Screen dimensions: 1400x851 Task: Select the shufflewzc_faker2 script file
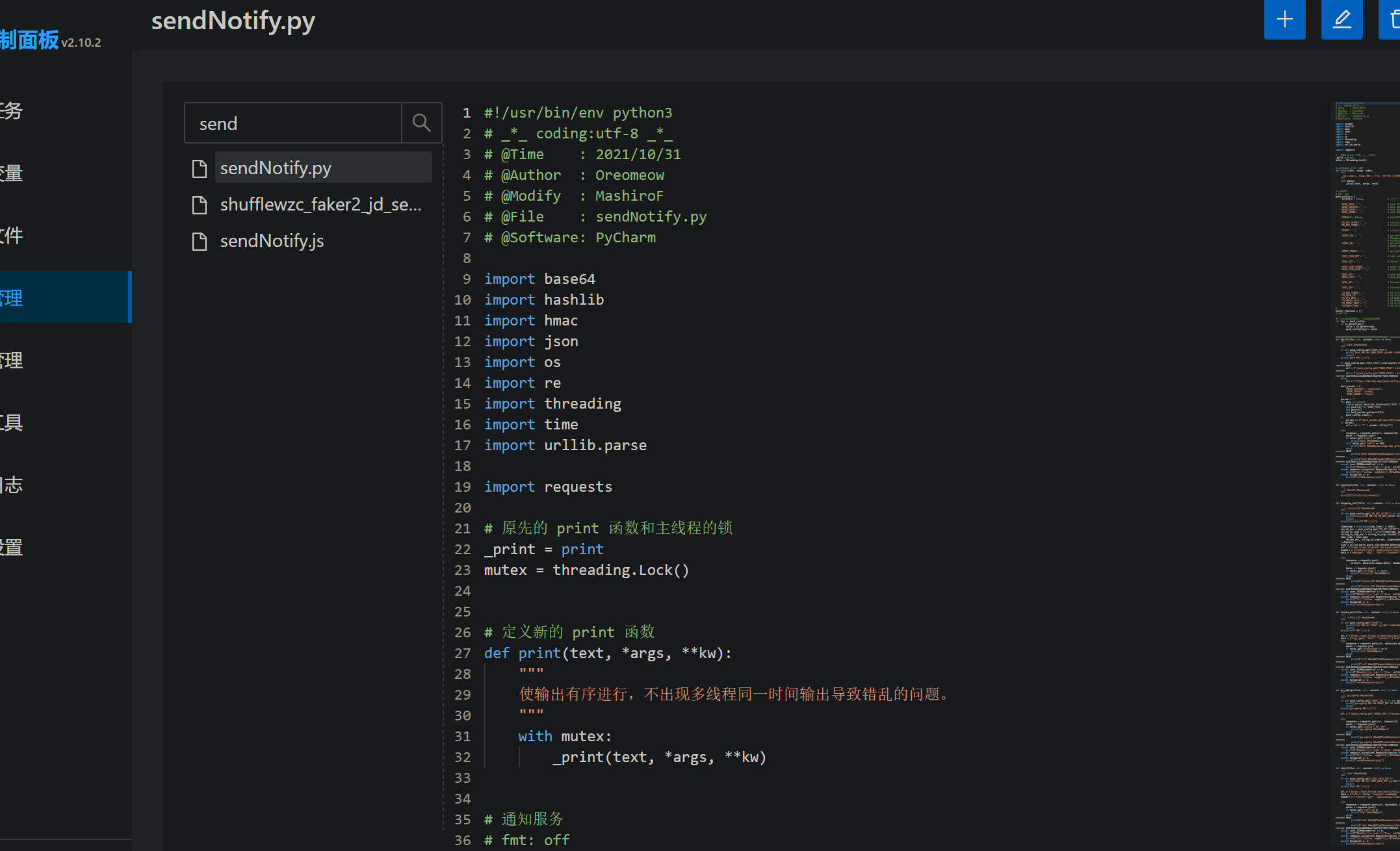coord(321,204)
